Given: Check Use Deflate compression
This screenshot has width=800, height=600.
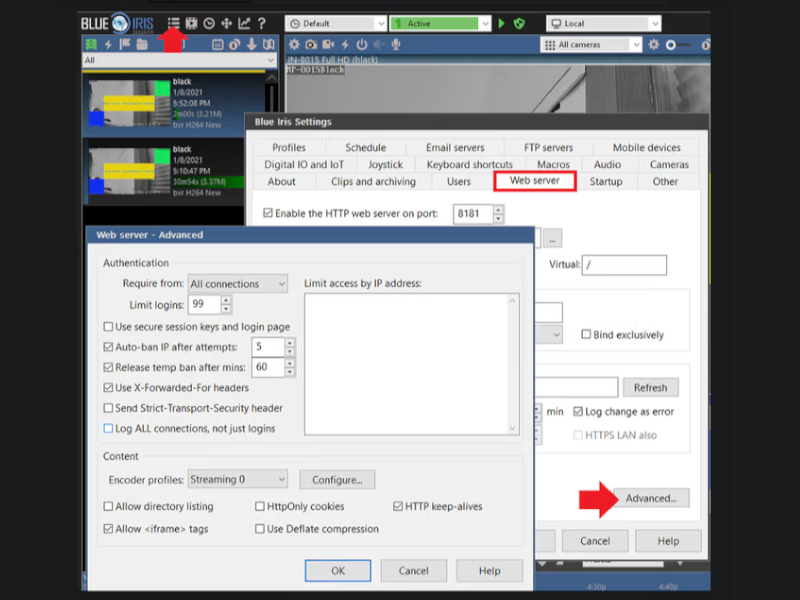Looking at the screenshot, I should click(x=260, y=529).
